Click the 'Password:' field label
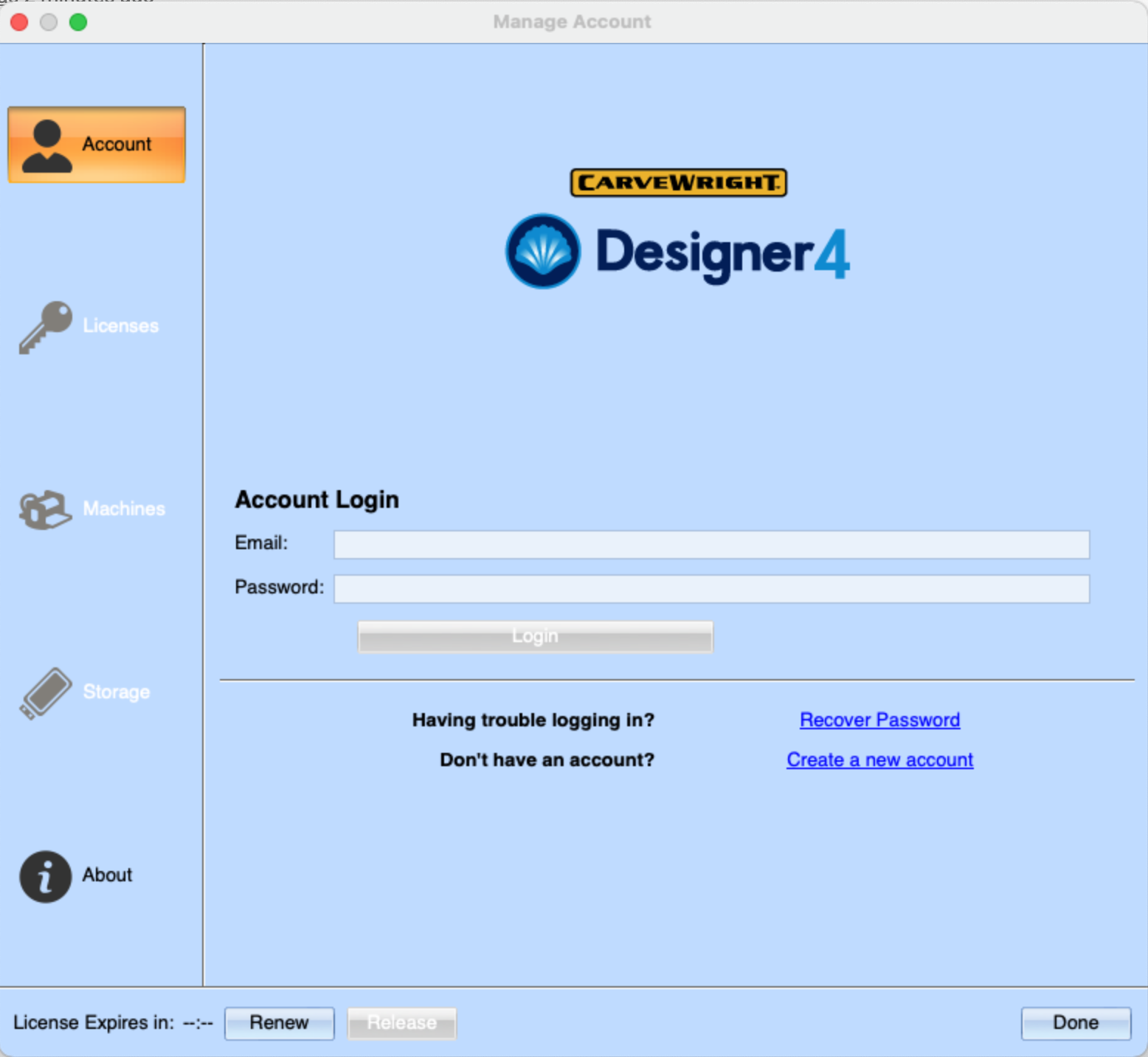Image resolution: width=1148 pixels, height=1057 pixels. coord(280,587)
